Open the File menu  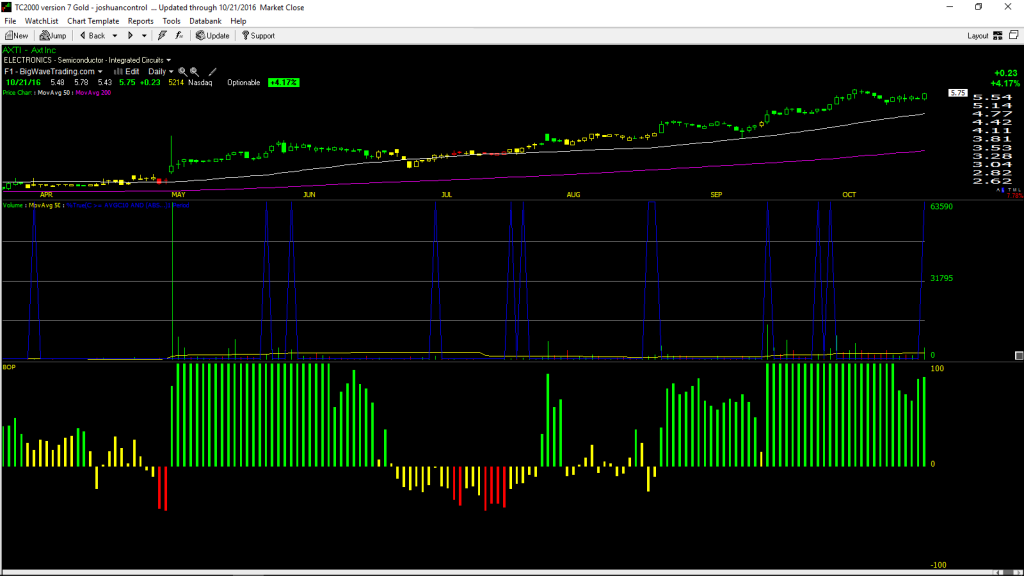pos(10,21)
